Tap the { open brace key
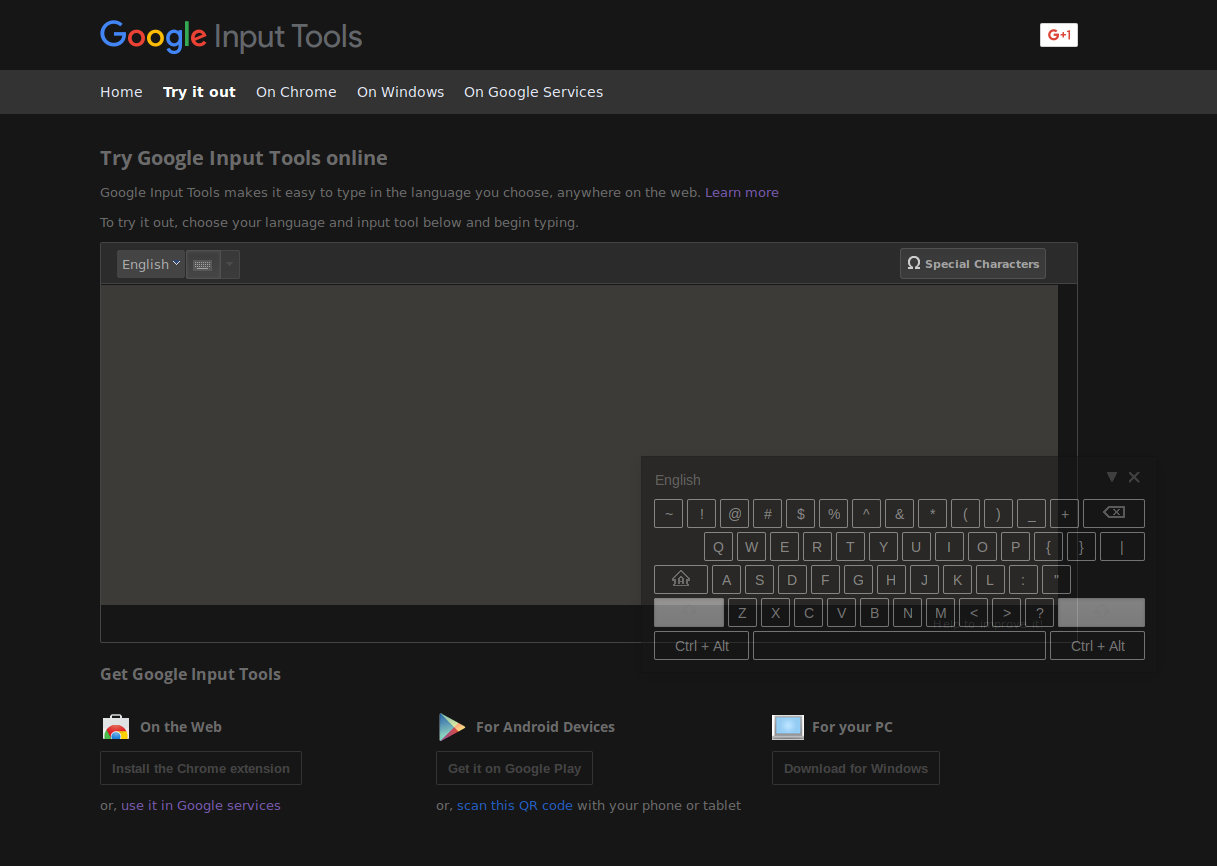 [1048, 546]
